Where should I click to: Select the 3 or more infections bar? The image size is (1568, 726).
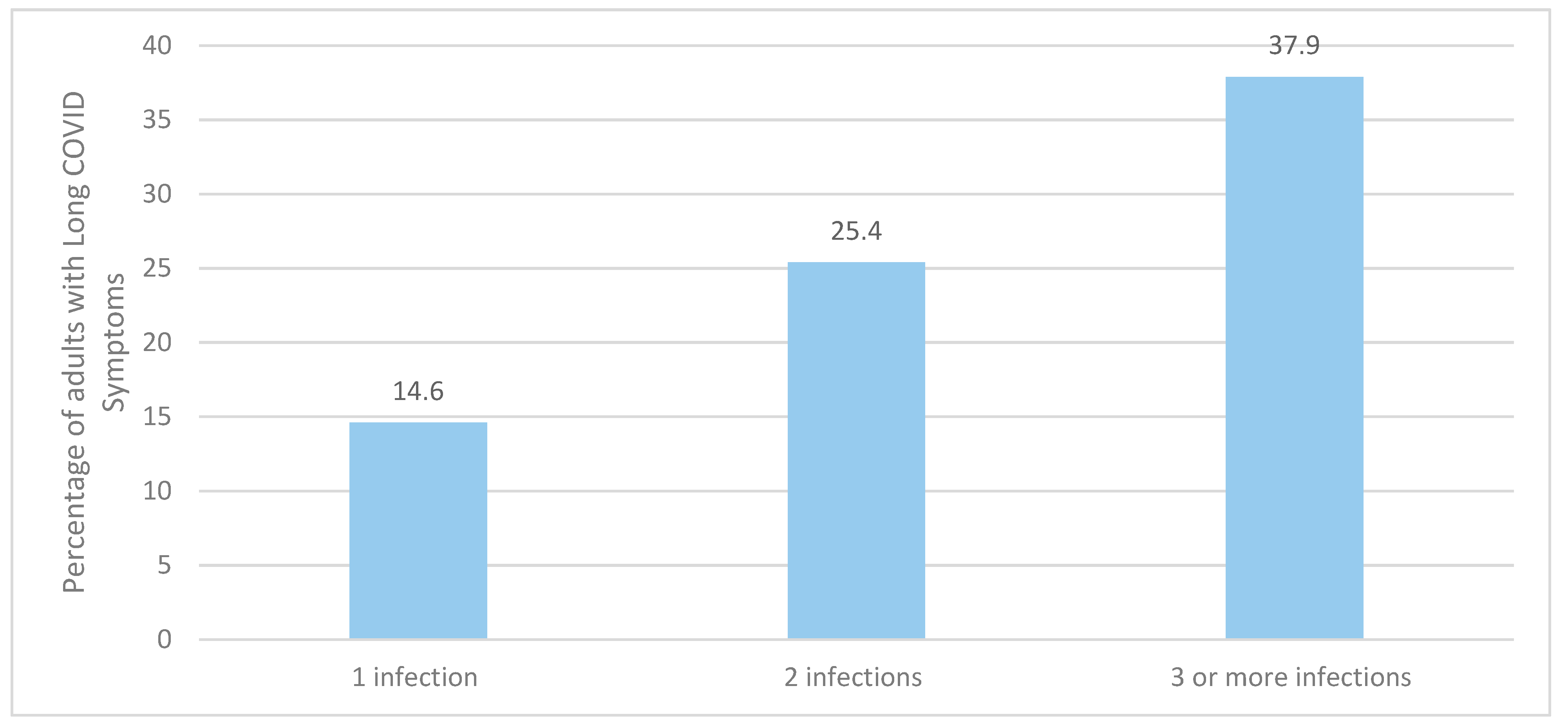pos(1294,358)
